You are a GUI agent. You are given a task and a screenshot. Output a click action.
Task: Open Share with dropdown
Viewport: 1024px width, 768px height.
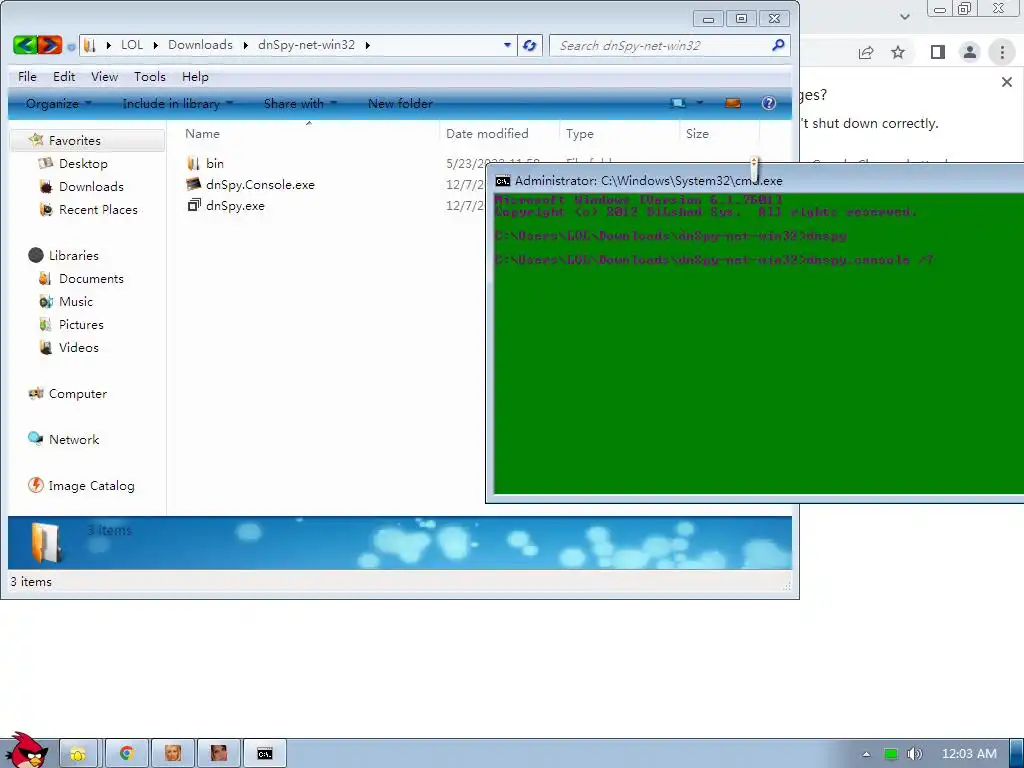click(300, 104)
